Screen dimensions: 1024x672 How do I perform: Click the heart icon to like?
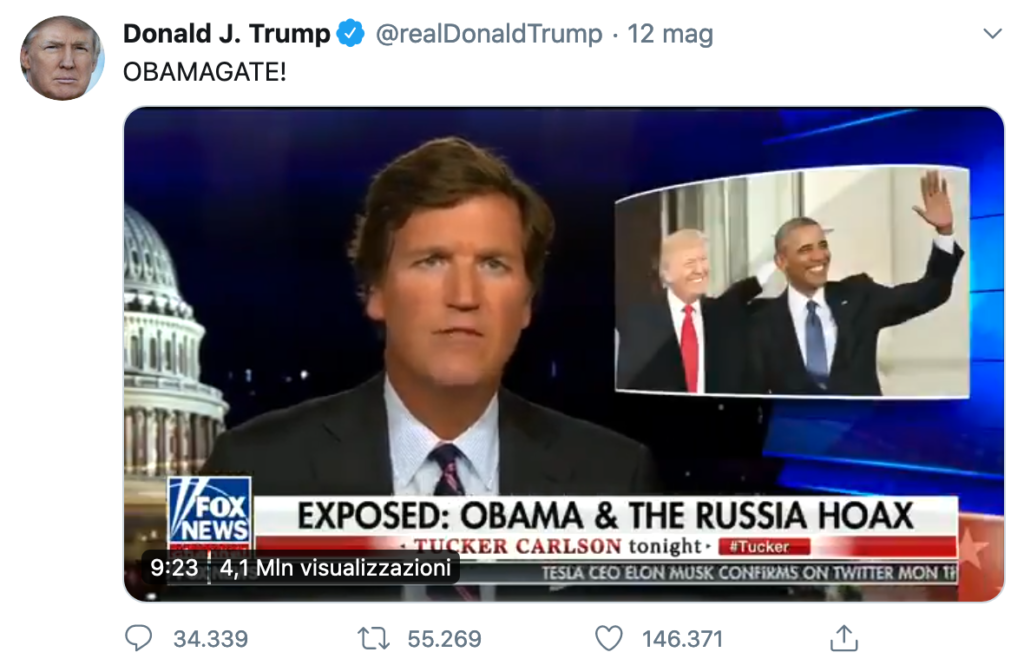(x=610, y=638)
